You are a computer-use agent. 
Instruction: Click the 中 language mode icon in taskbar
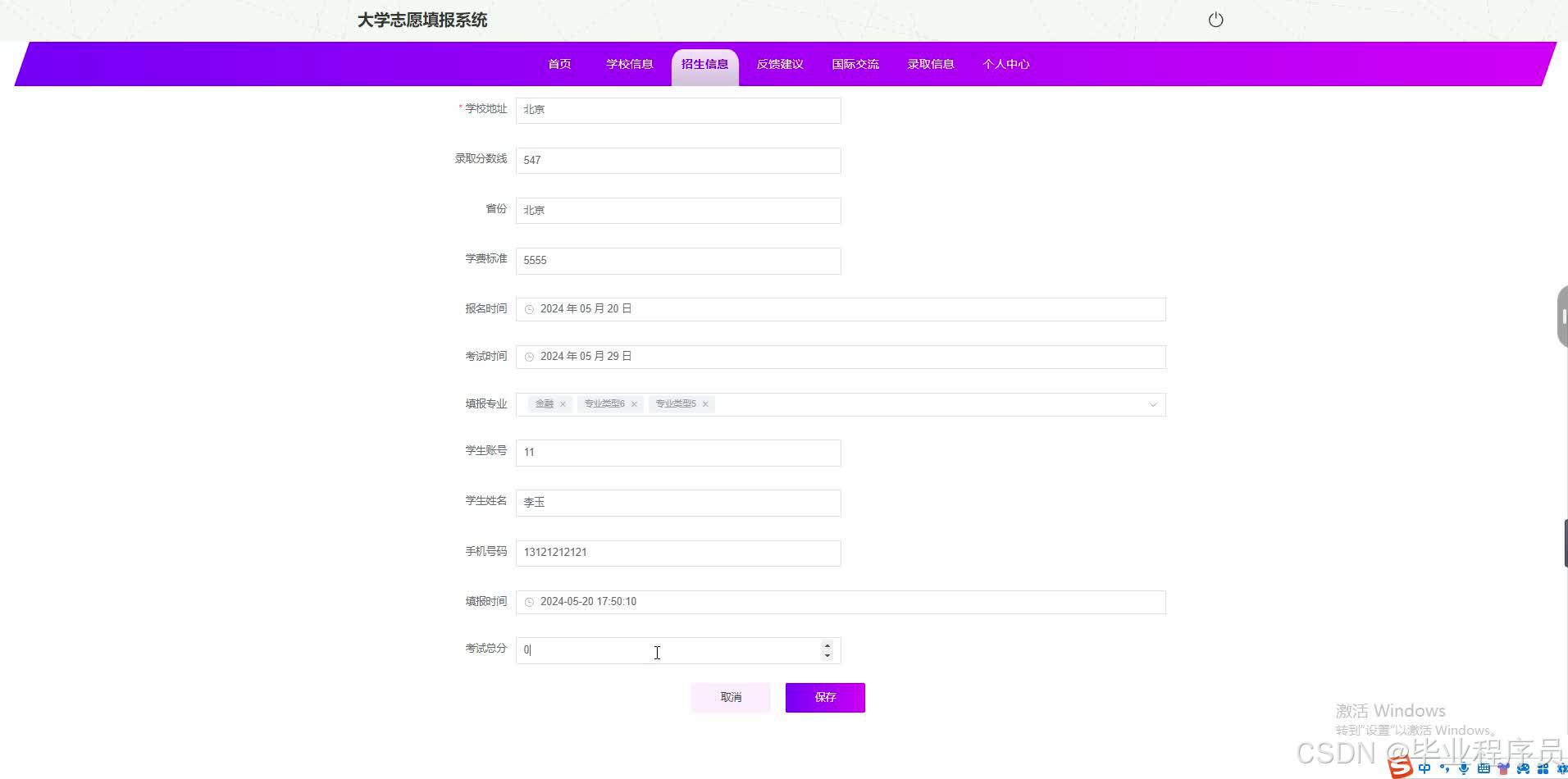click(1425, 768)
